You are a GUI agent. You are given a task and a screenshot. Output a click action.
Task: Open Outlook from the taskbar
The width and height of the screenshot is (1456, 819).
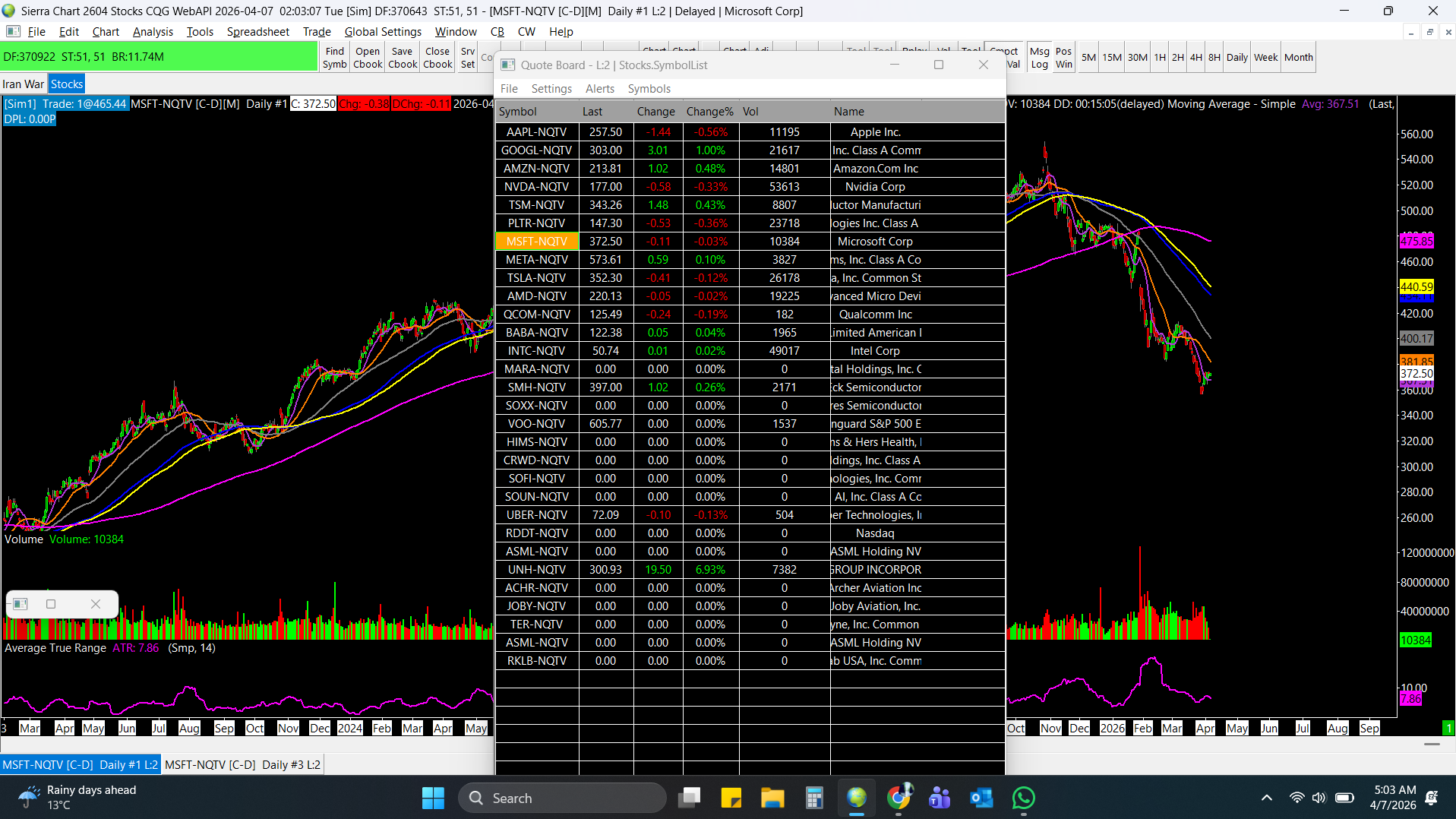pyautogui.click(x=981, y=798)
